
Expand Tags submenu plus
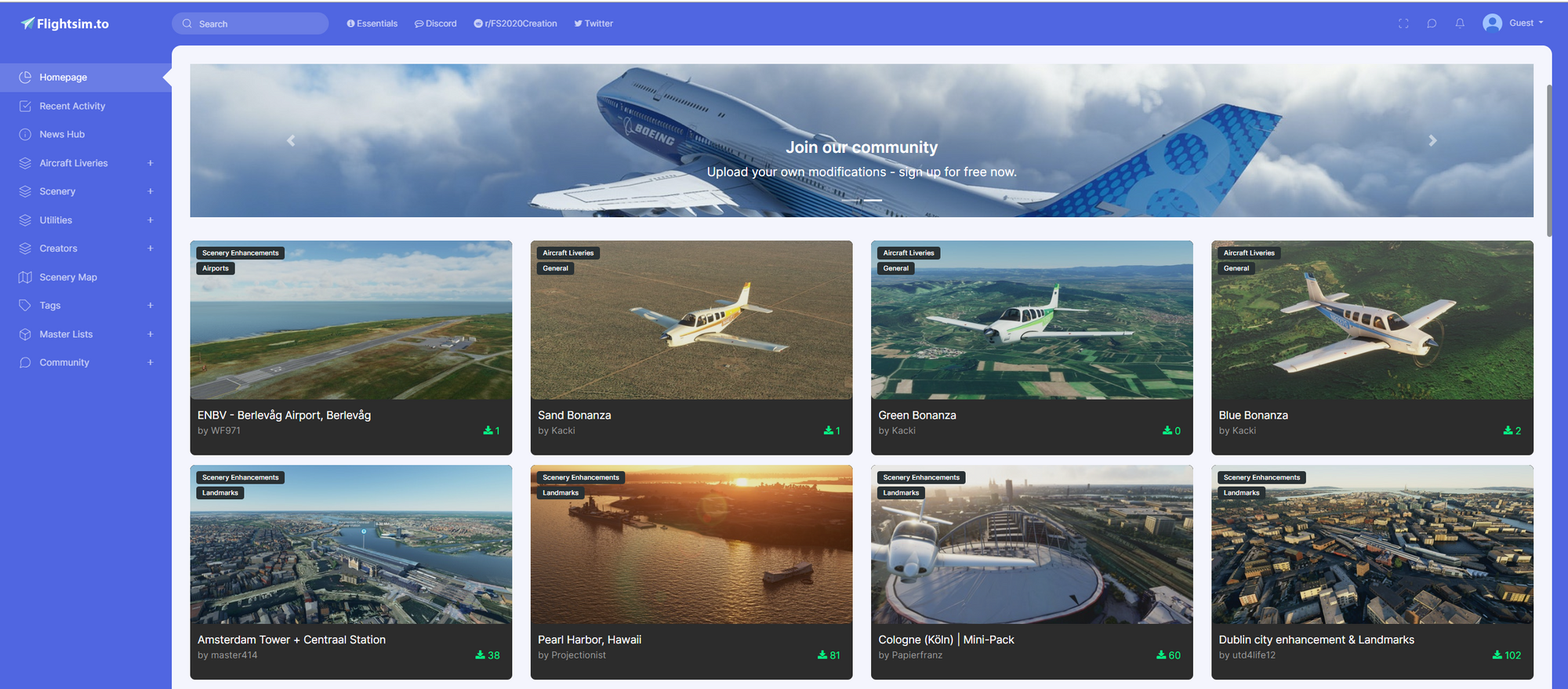point(151,306)
